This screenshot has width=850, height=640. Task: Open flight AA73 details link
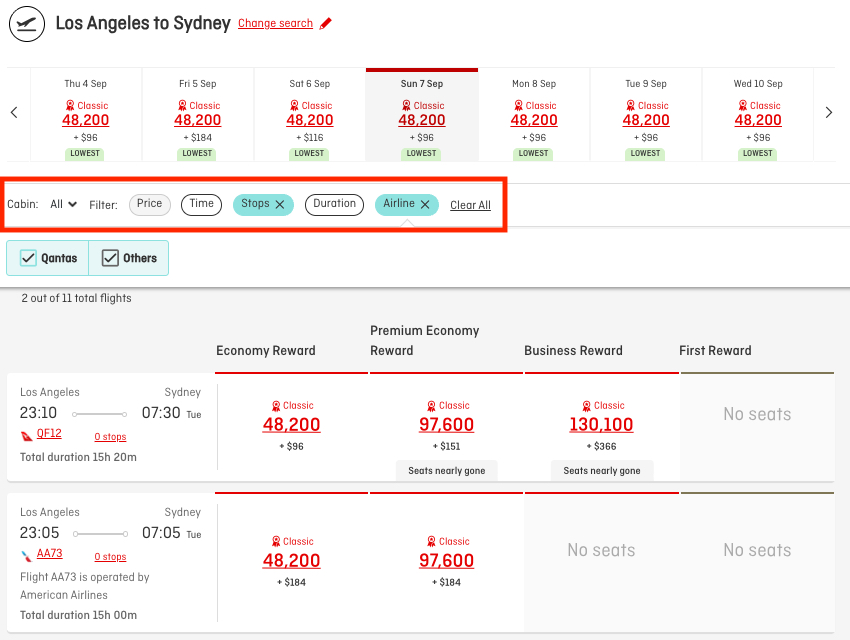(49, 554)
